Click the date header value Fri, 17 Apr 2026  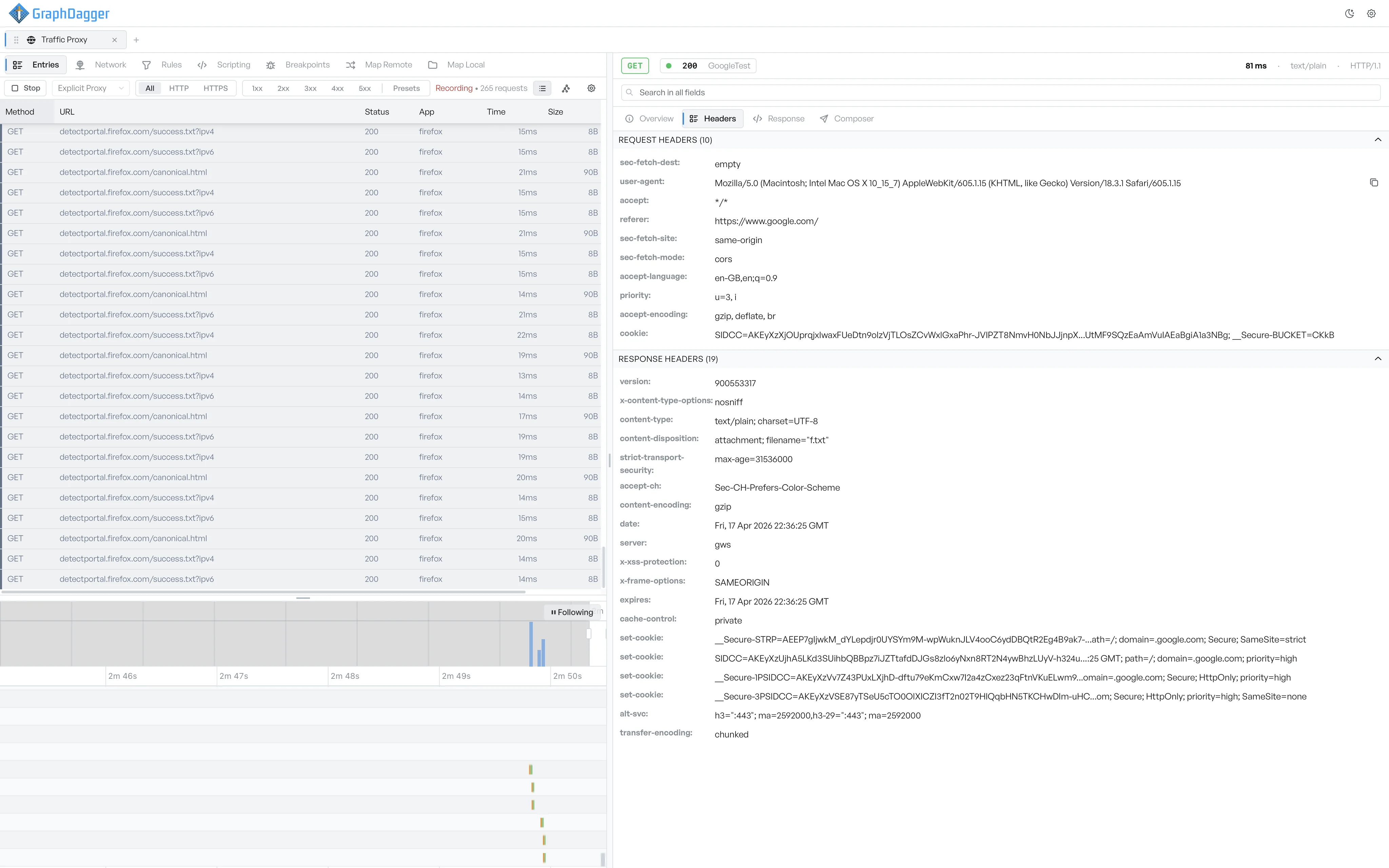point(771,526)
